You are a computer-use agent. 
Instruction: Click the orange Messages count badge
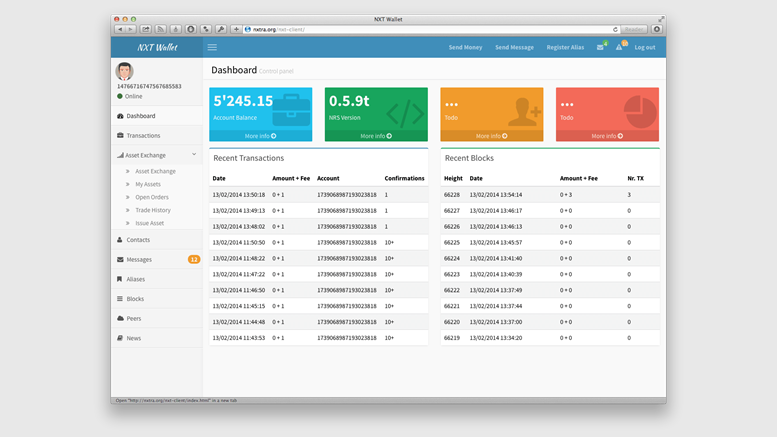[194, 260]
